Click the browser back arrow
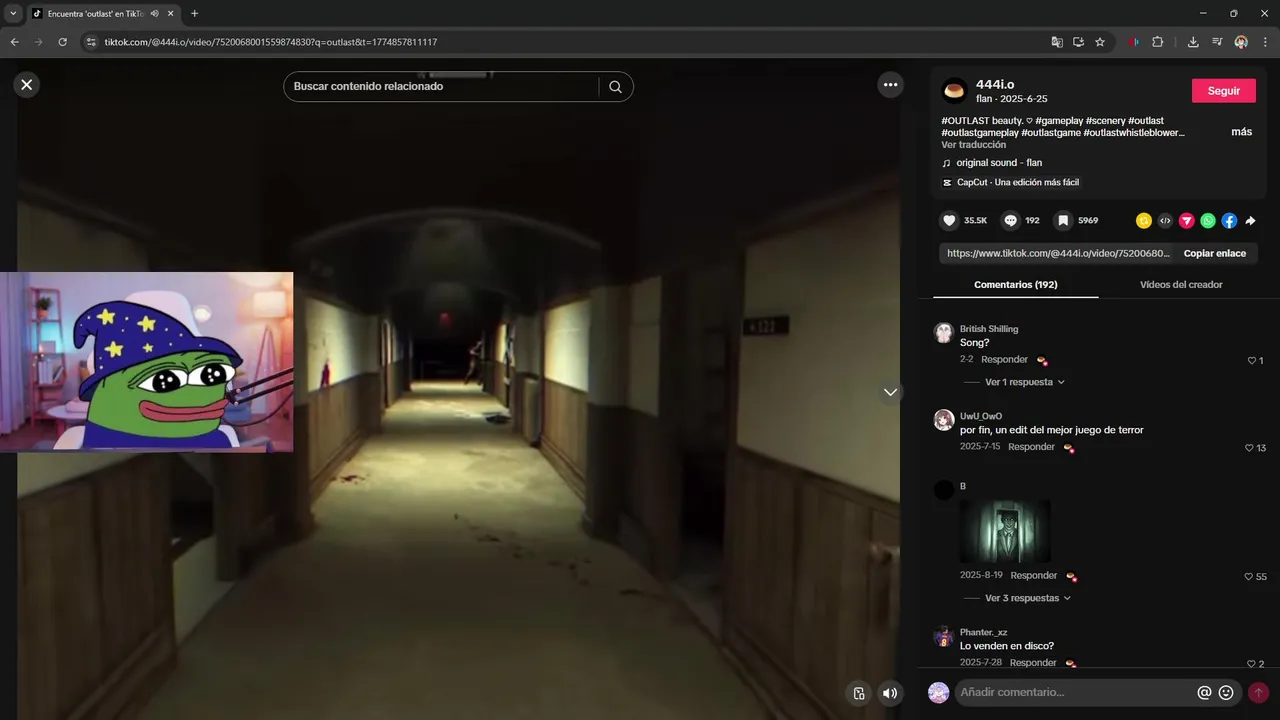Viewport: 1280px width, 720px height. click(14, 42)
